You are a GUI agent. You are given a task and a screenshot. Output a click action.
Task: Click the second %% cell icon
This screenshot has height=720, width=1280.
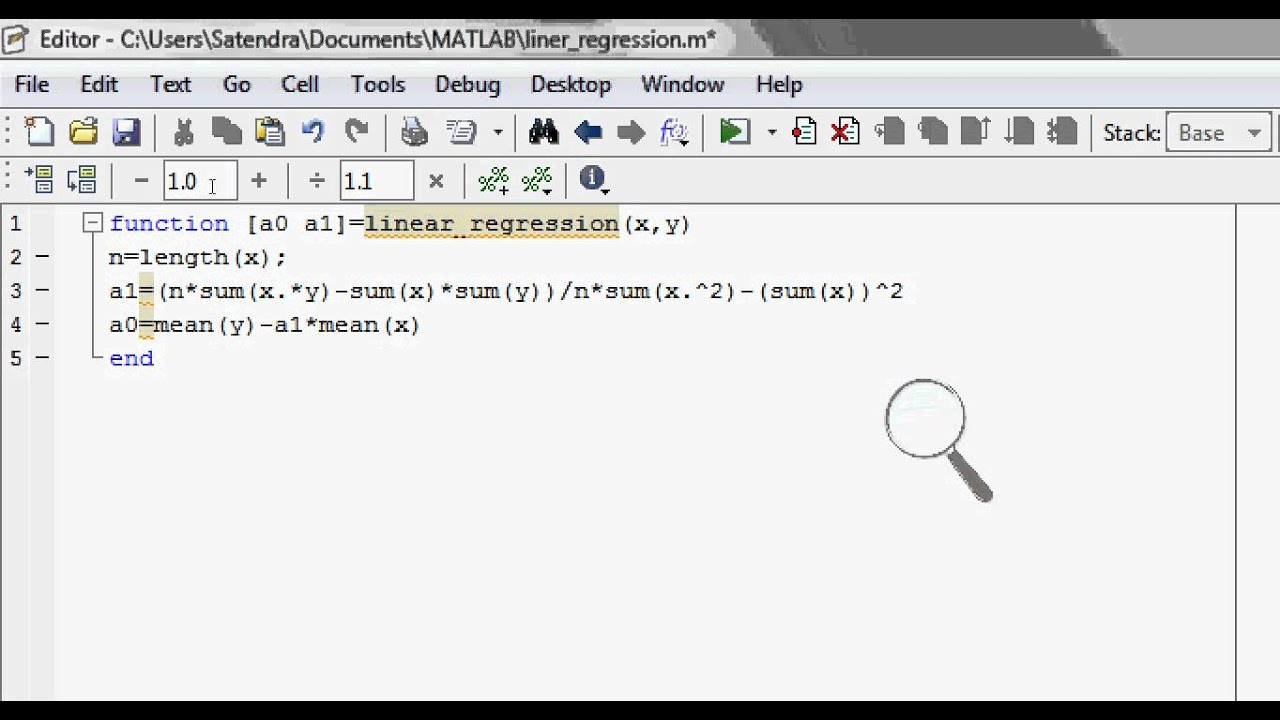coord(537,180)
